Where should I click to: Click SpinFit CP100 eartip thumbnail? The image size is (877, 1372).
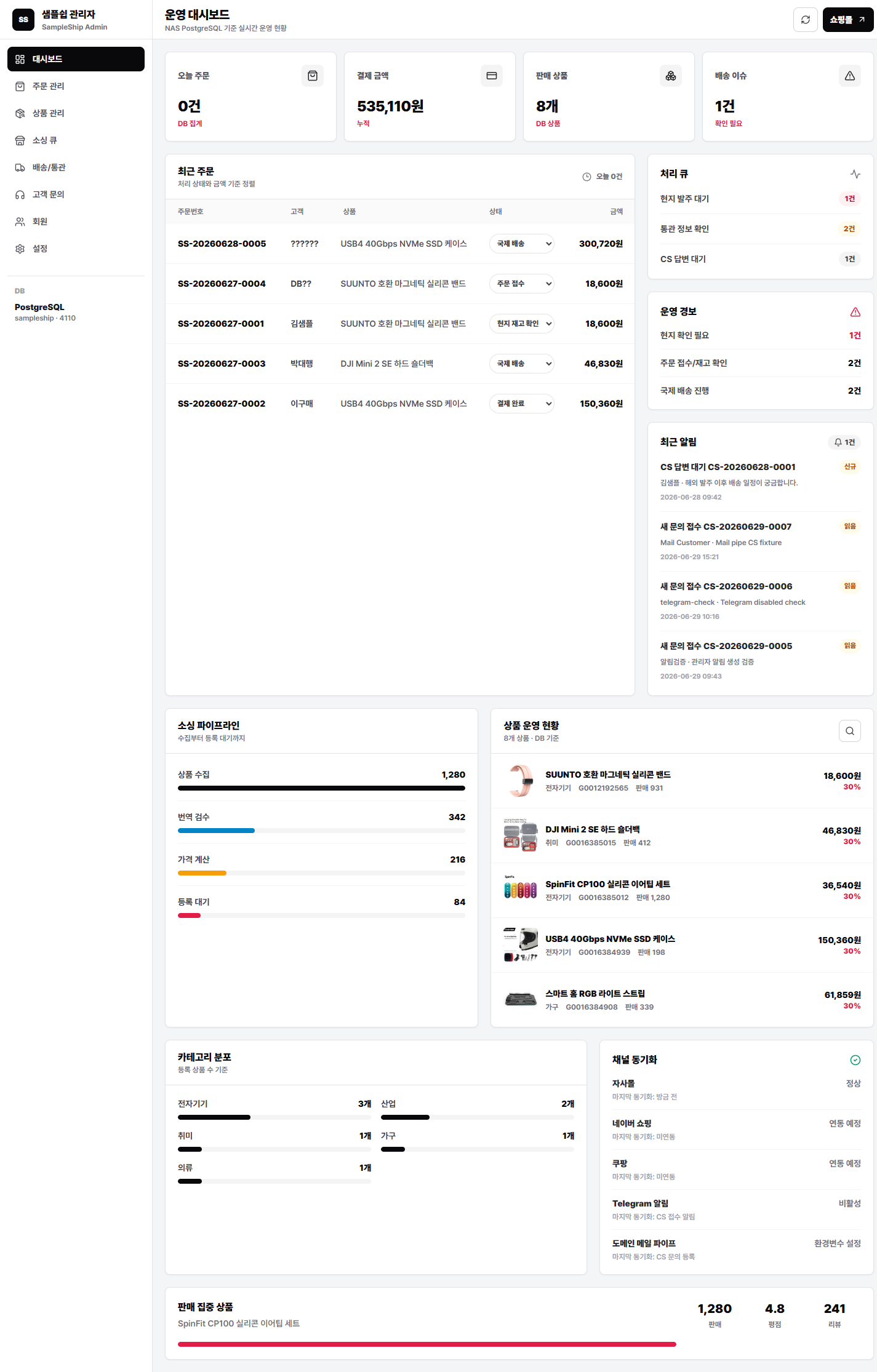pos(521,890)
